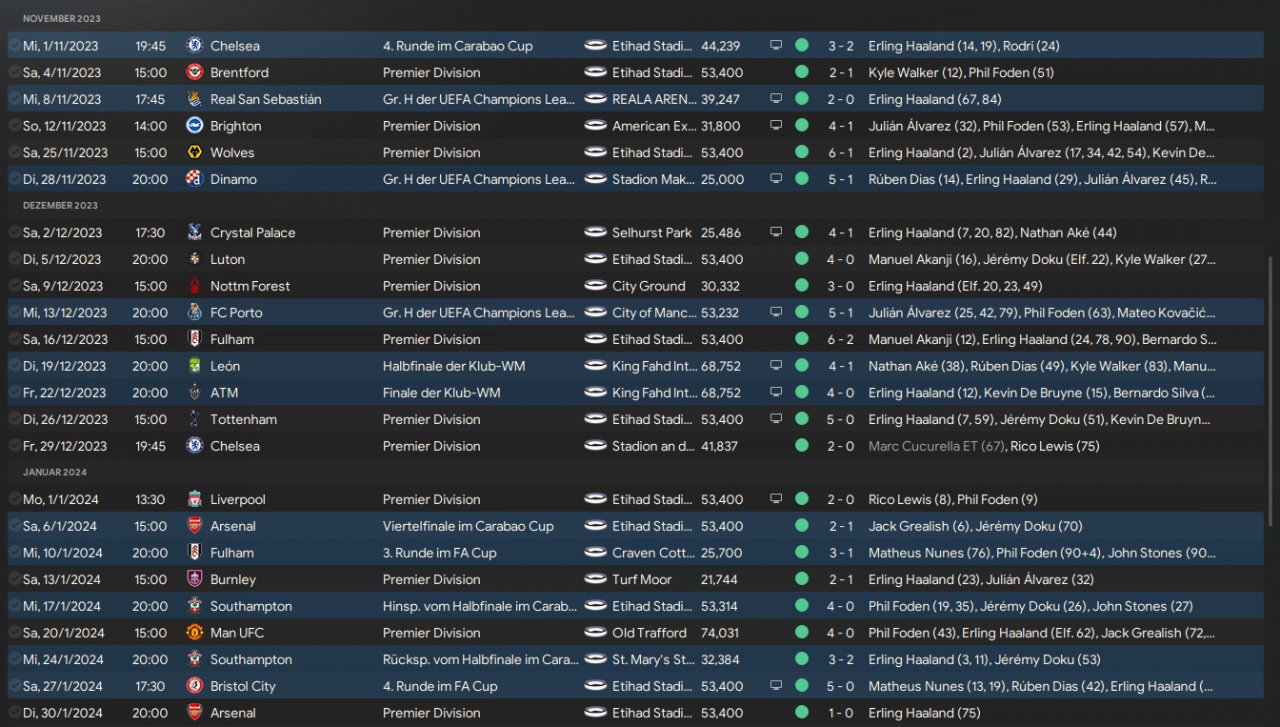Screen dimensions: 1280x727
Task: Click the TV broadcast icon for Real San Sebastián match
Action: tap(776, 99)
